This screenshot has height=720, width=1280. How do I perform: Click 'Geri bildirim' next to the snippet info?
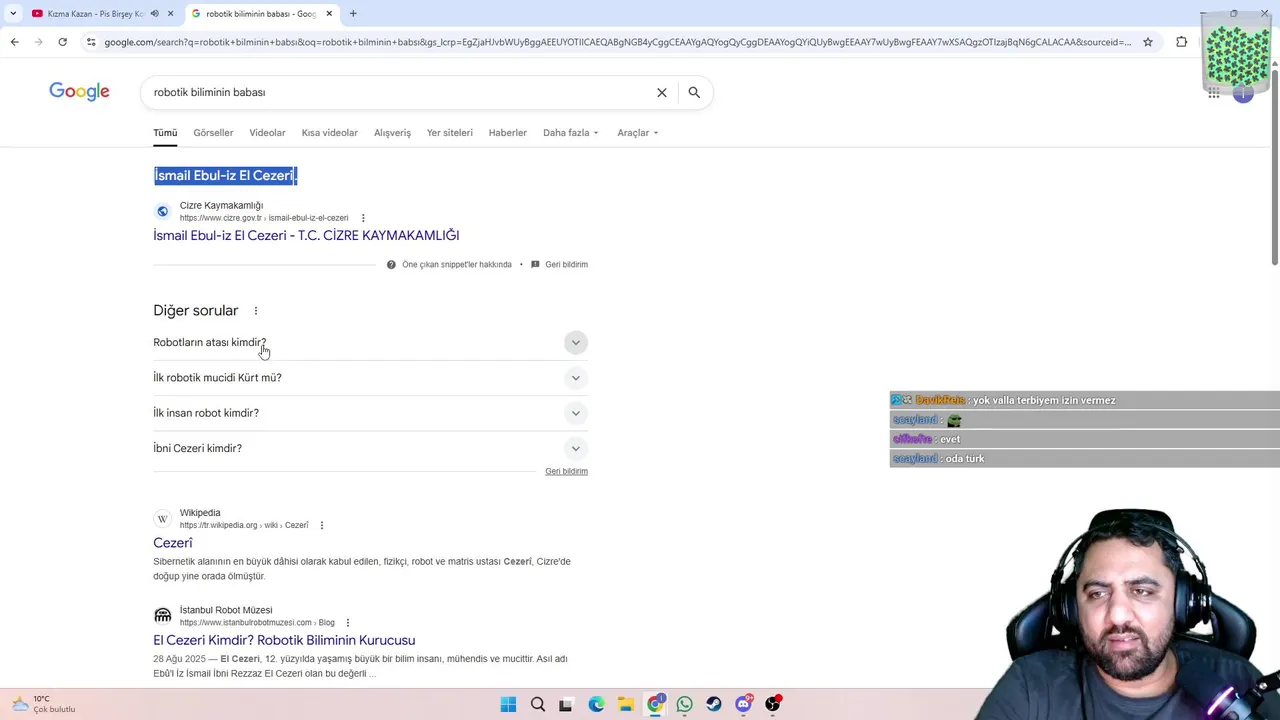(x=566, y=265)
